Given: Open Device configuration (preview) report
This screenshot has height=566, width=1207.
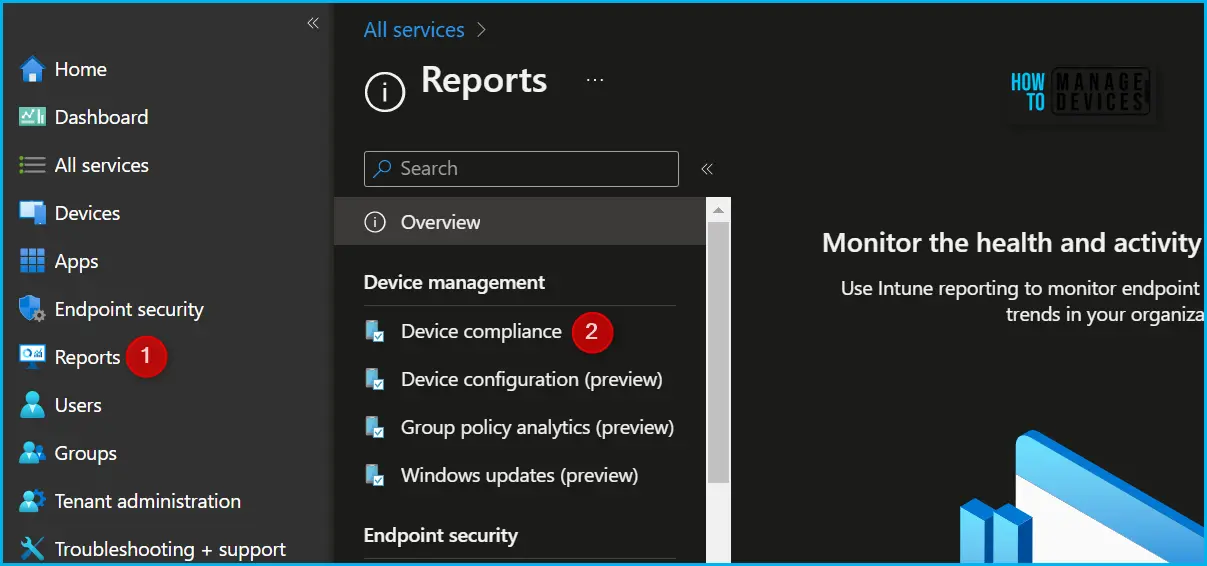Looking at the screenshot, I should 531,379.
